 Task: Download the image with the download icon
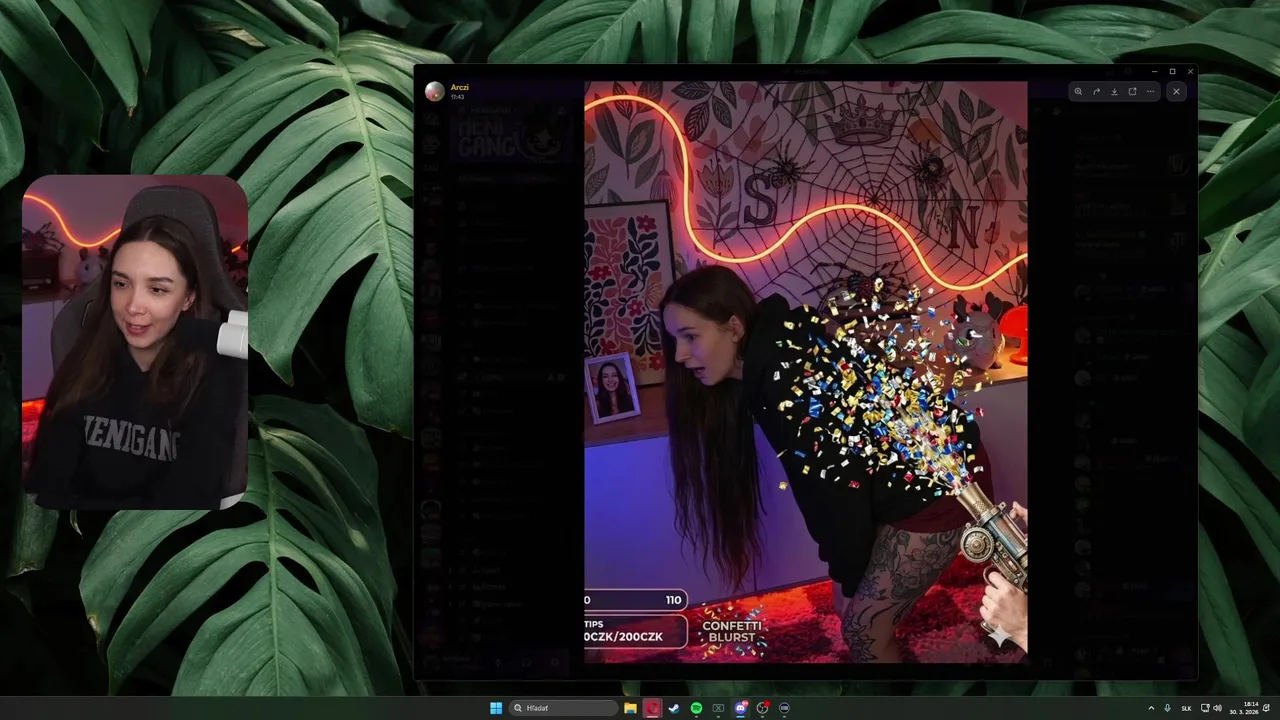[1114, 91]
